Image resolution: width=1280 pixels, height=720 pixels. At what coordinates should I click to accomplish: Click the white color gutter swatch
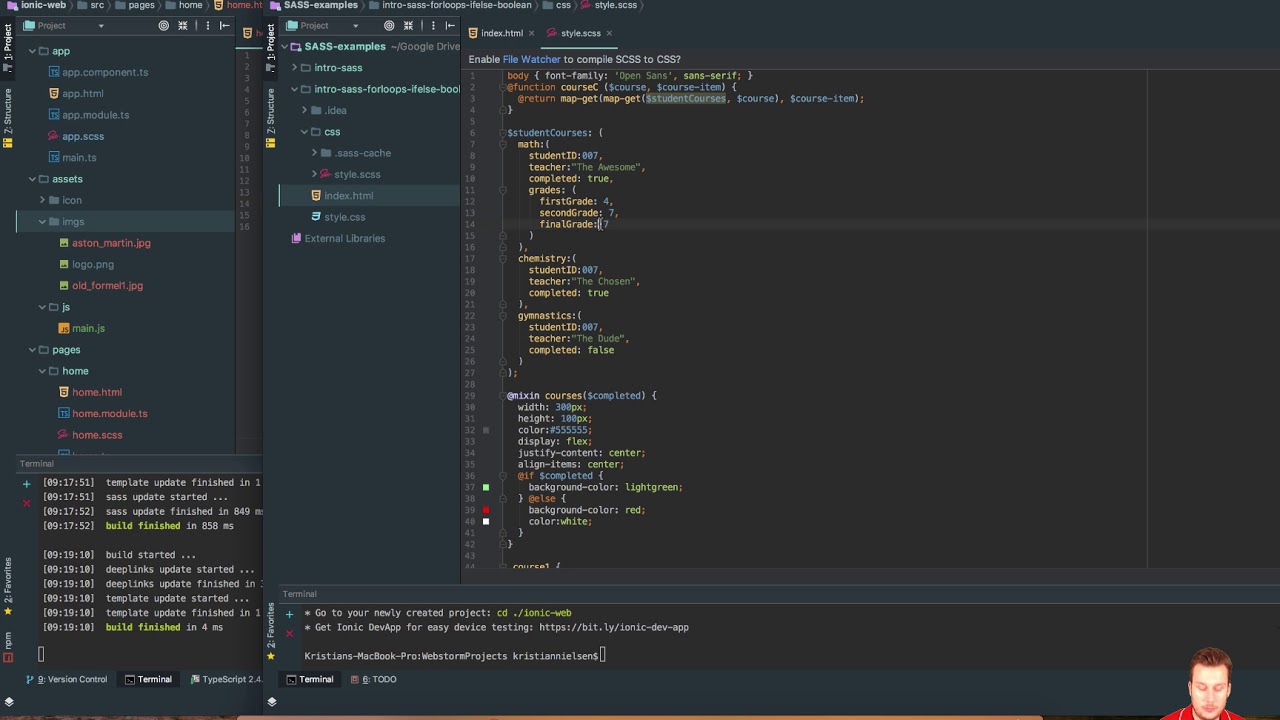486,521
